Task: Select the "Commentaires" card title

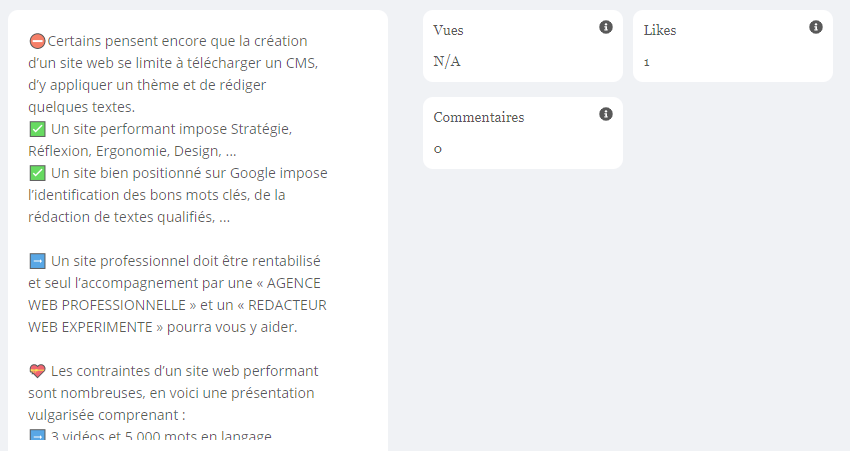Action: 478,118
